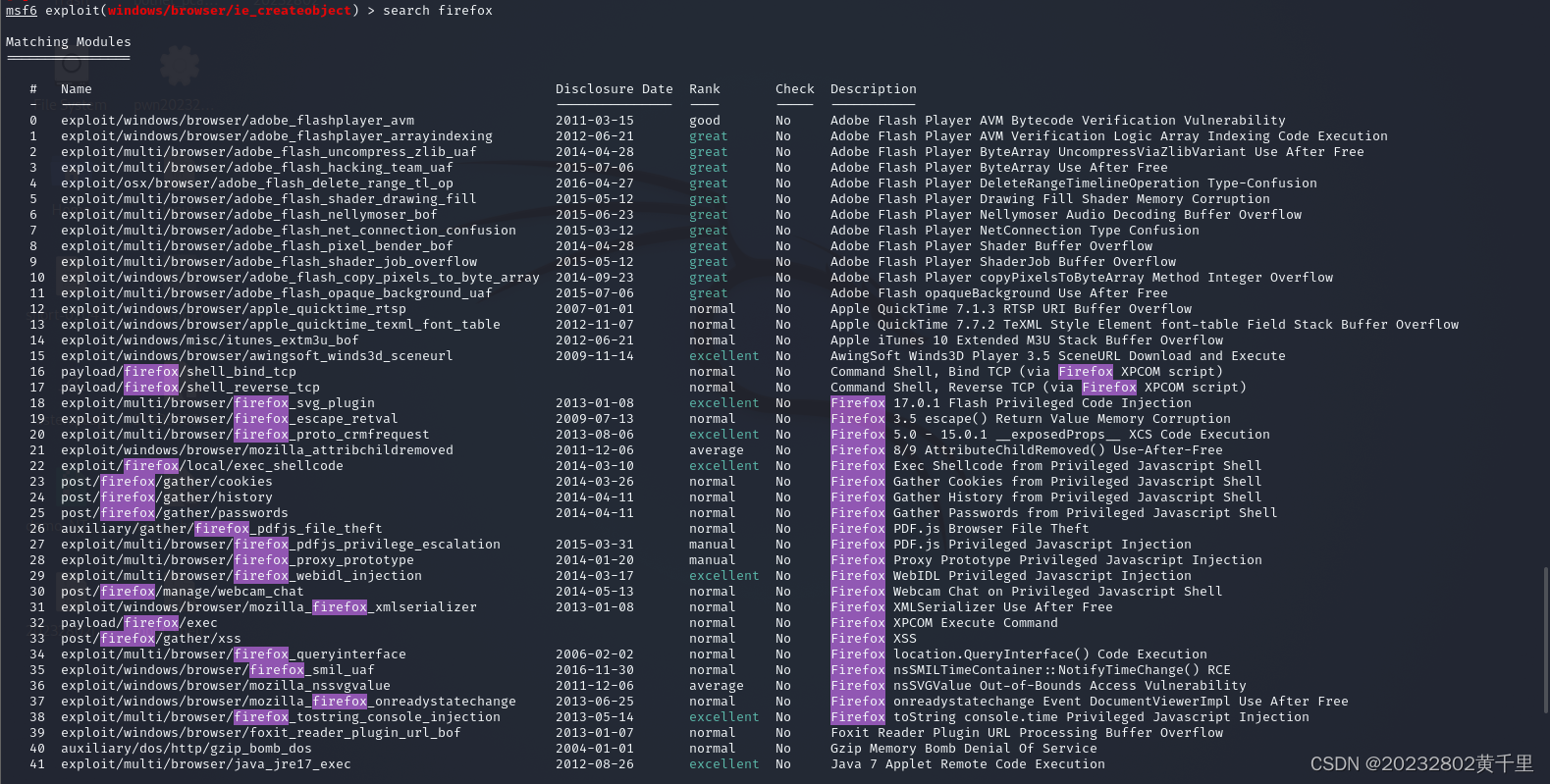Click disclosure date 2006-02-02

[x=595, y=654]
